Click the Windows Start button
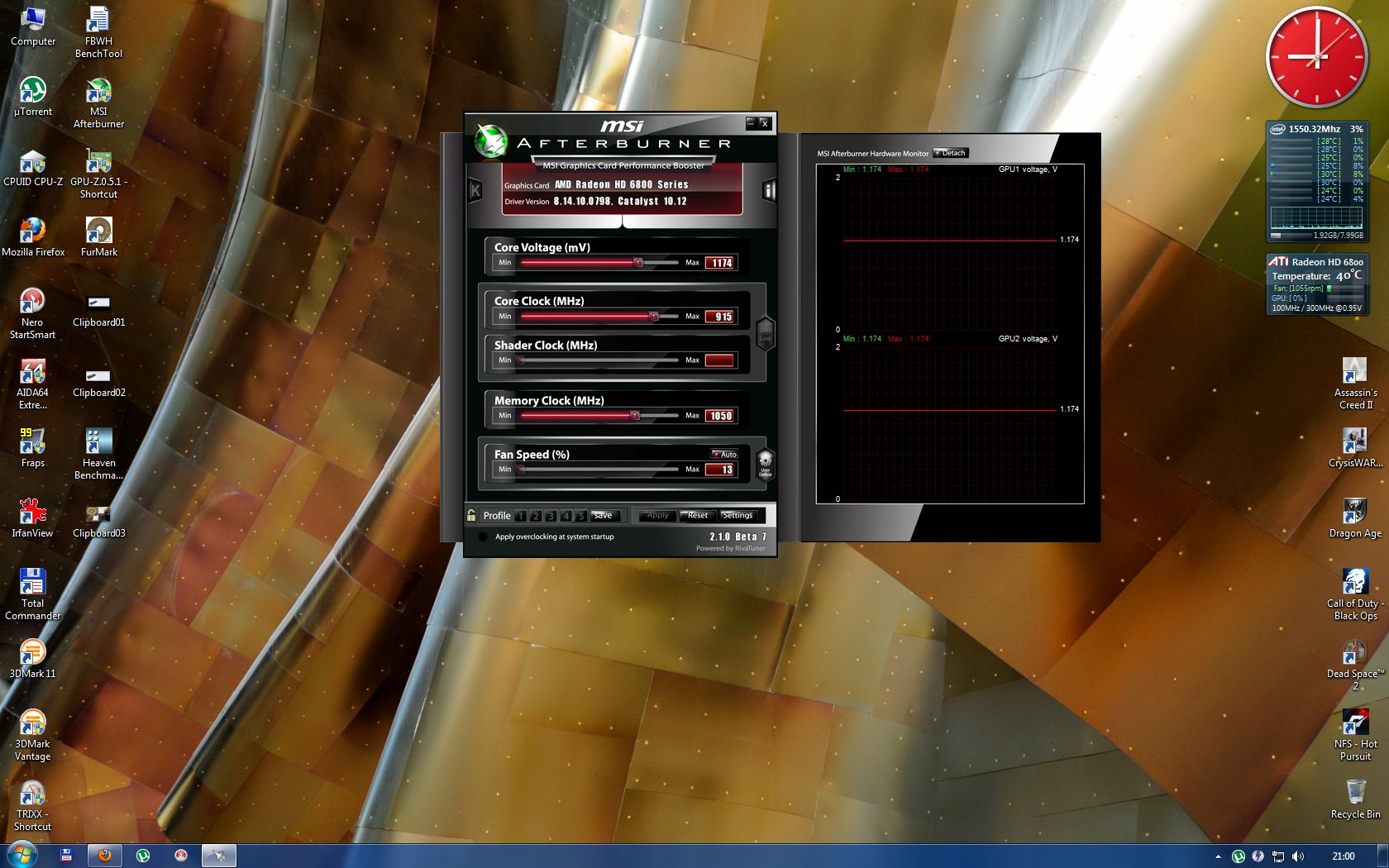 [22, 855]
